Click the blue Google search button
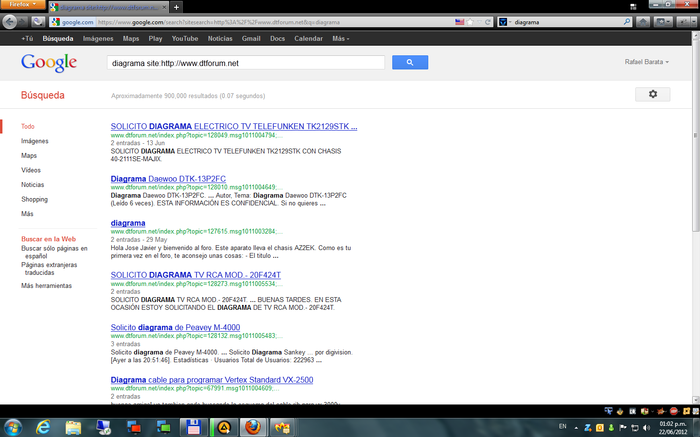The image size is (700, 437). point(410,62)
